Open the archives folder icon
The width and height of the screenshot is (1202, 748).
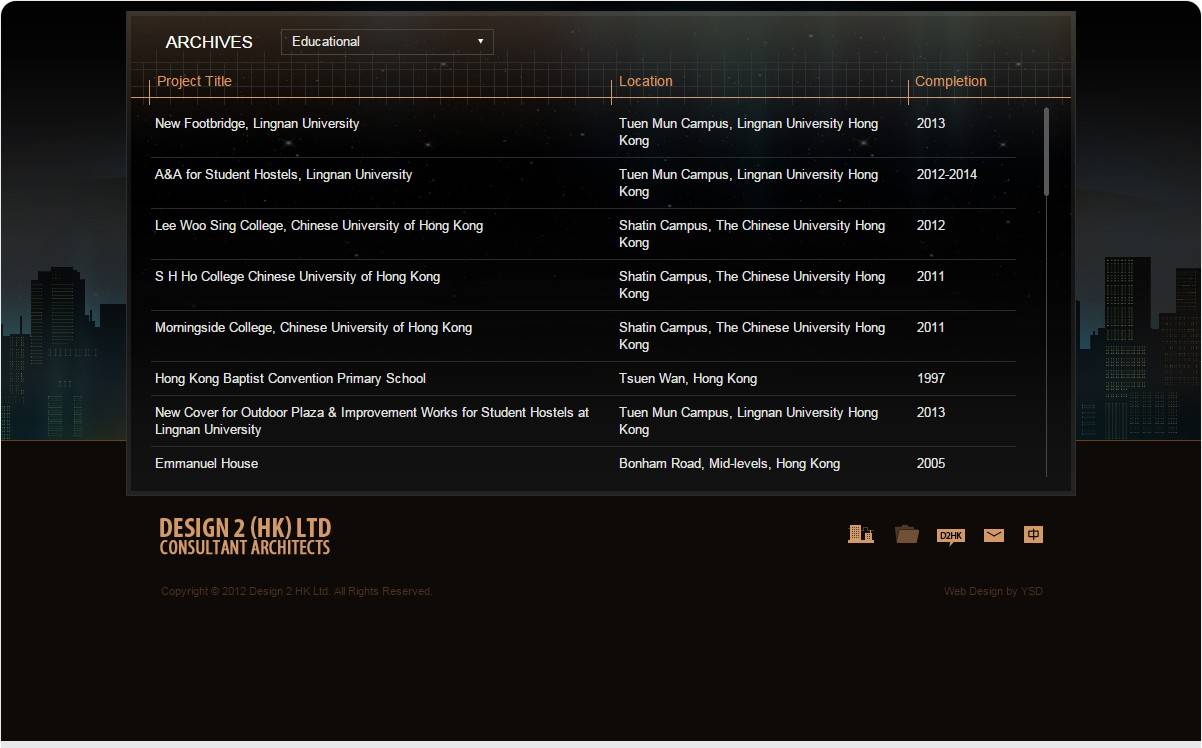[x=906, y=534]
